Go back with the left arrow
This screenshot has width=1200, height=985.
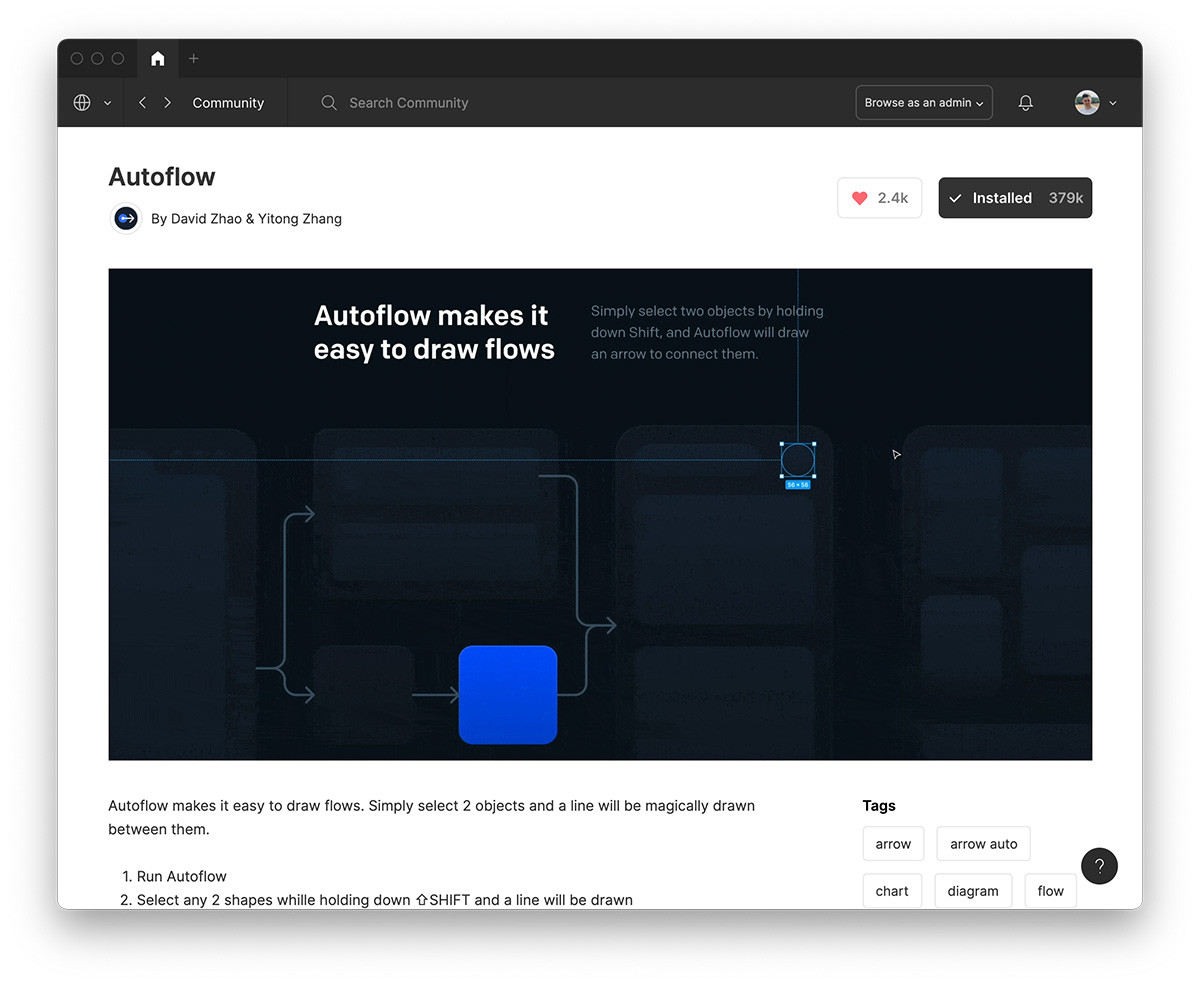[x=143, y=103]
